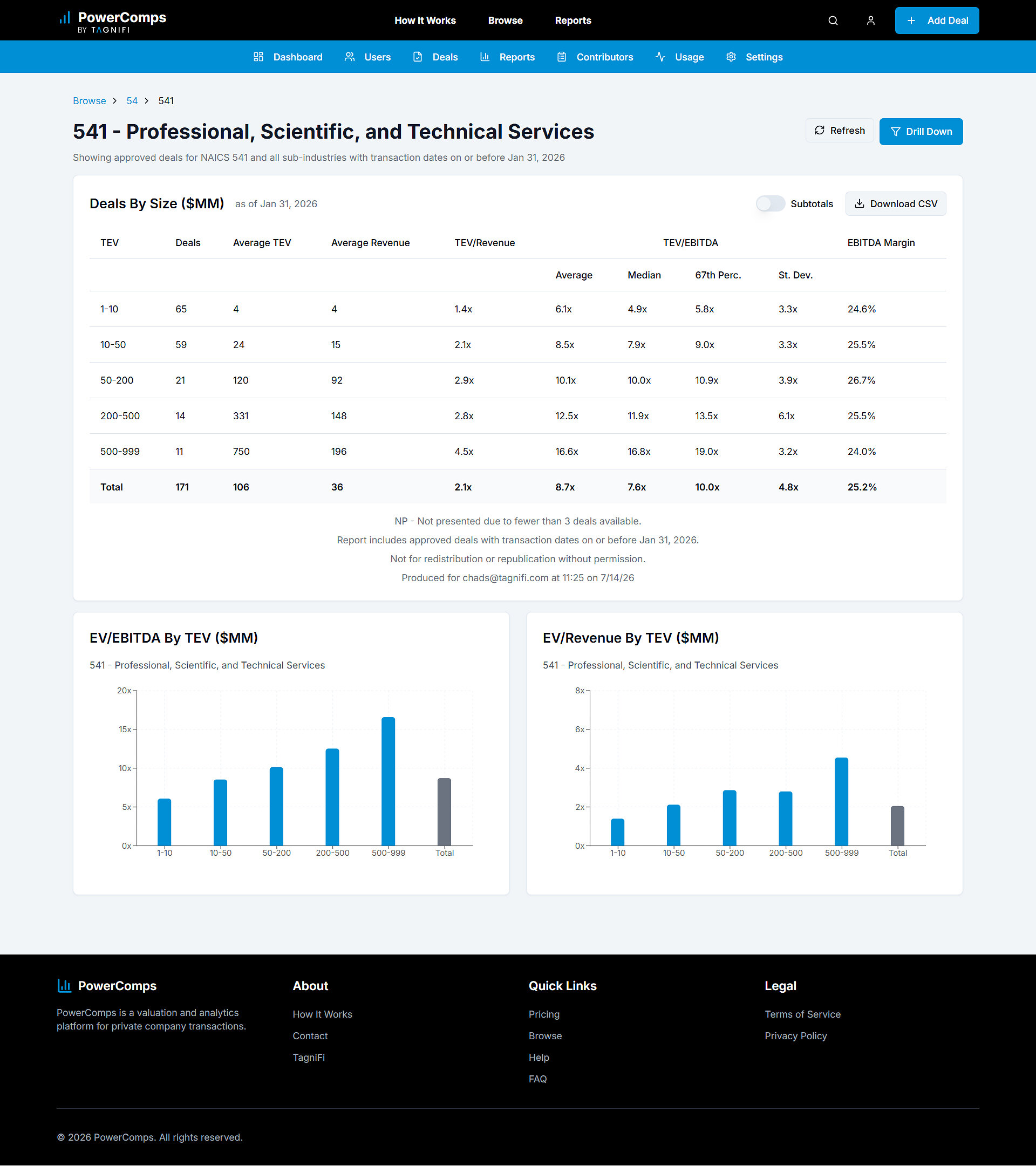Open Terms of Service link
Viewport: 1036px width, 1166px height.
coord(803,1014)
